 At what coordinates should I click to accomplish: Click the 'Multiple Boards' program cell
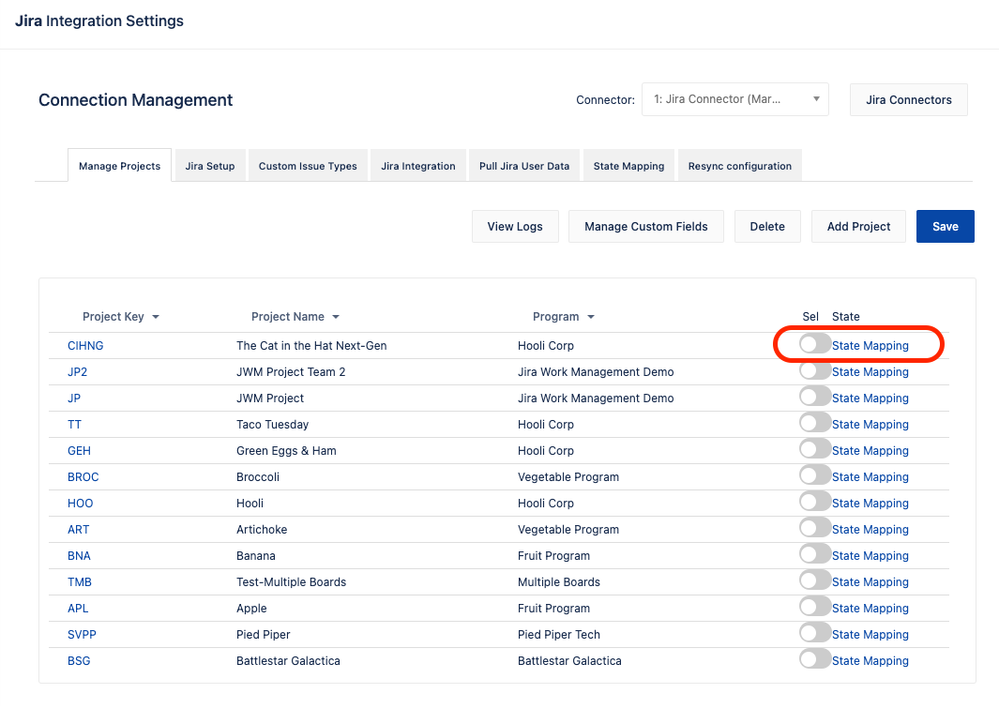pyautogui.click(x=559, y=582)
